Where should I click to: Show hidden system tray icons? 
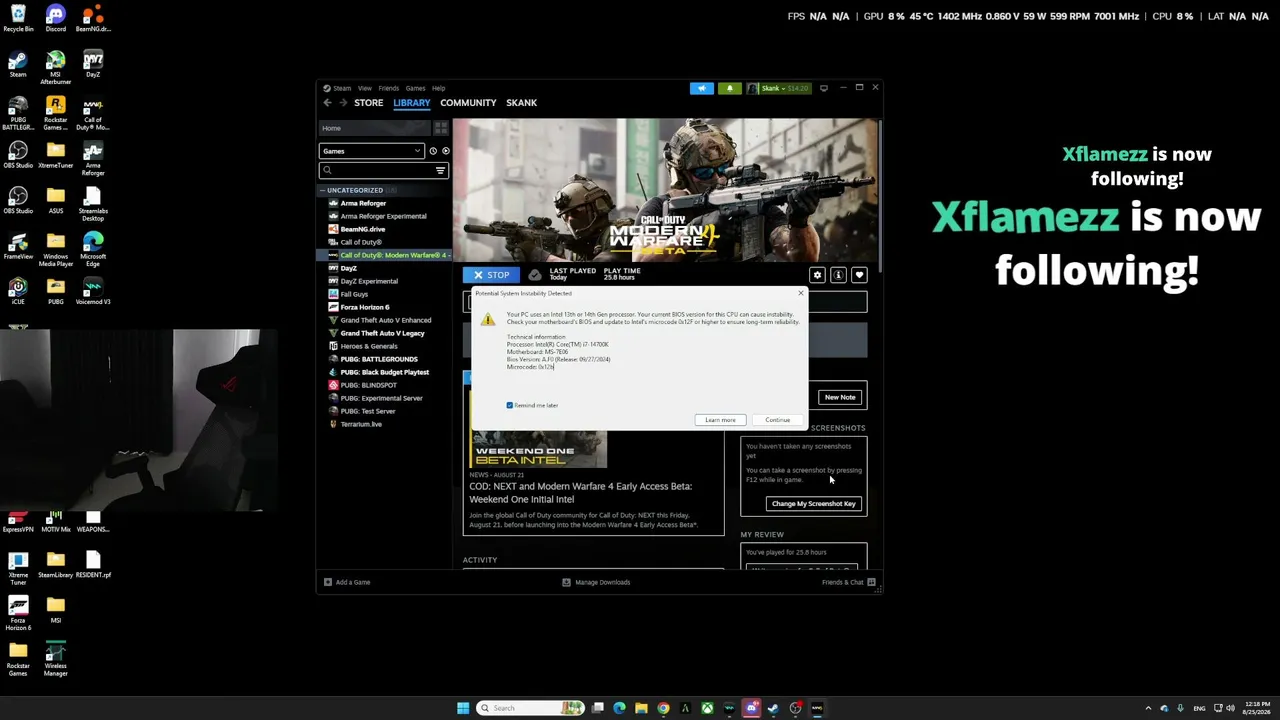tap(1148, 708)
